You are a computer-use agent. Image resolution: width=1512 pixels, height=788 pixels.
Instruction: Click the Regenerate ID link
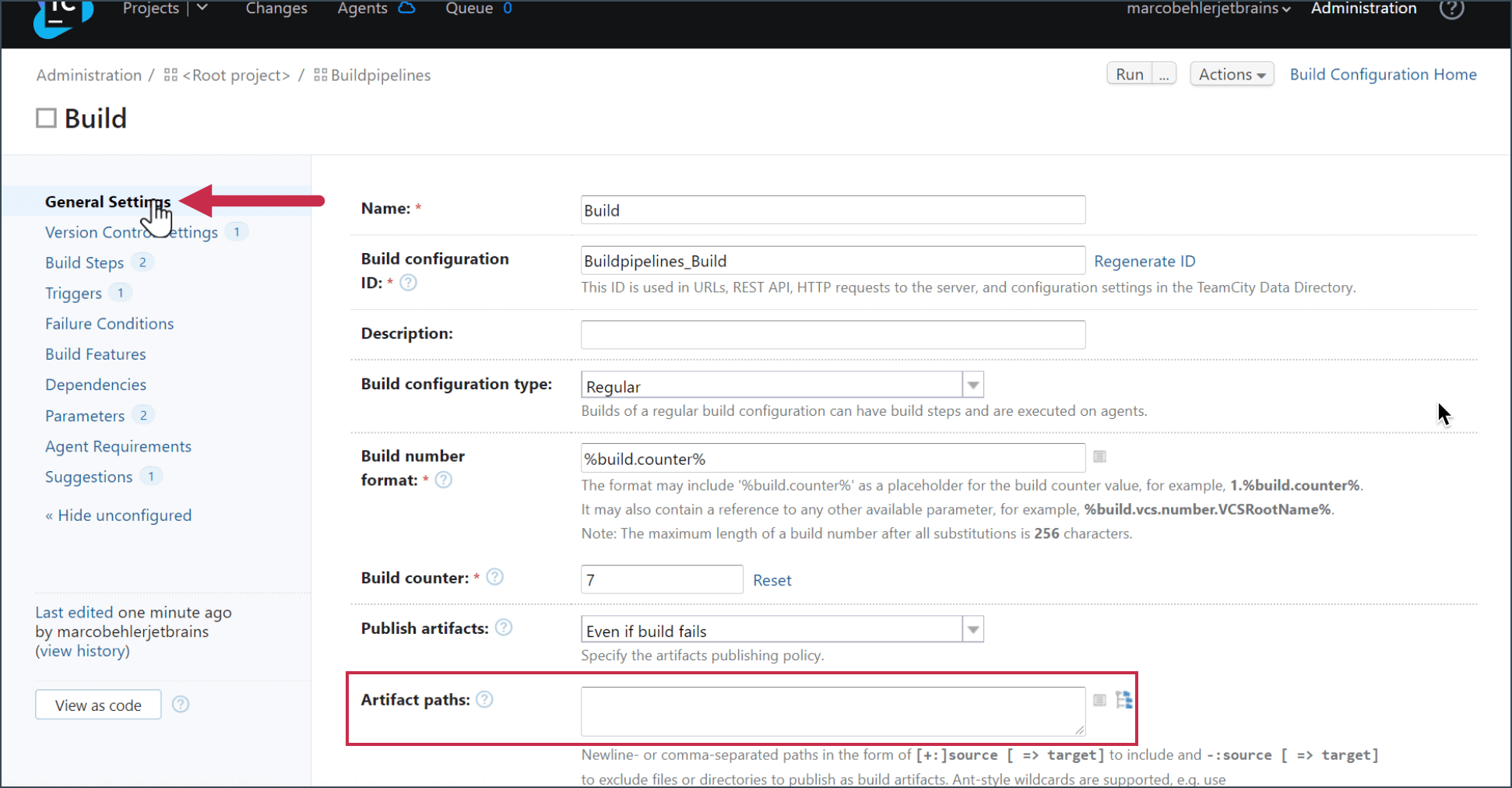pos(1144,262)
